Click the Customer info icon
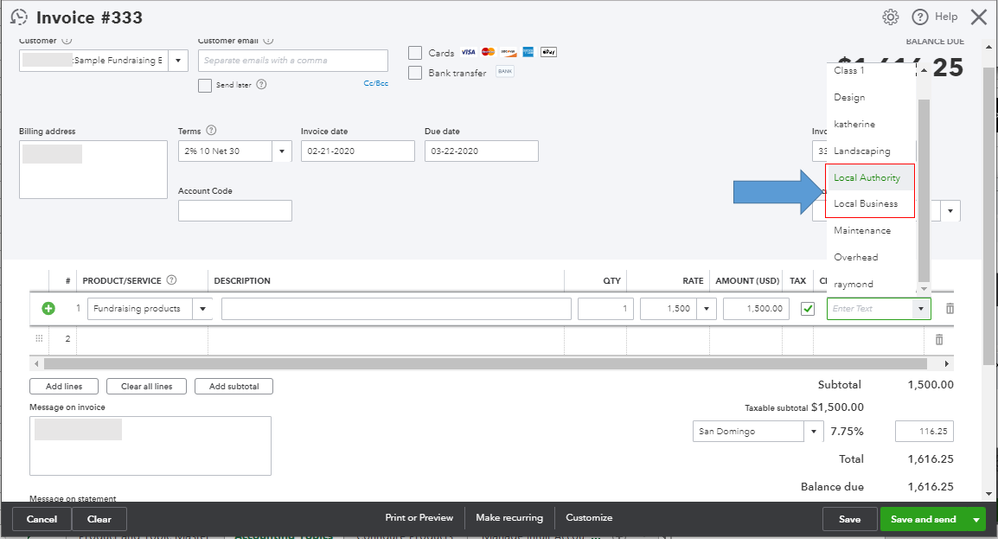Image resolution: width=998 pixels, height=539 pixels. [67, 40]
